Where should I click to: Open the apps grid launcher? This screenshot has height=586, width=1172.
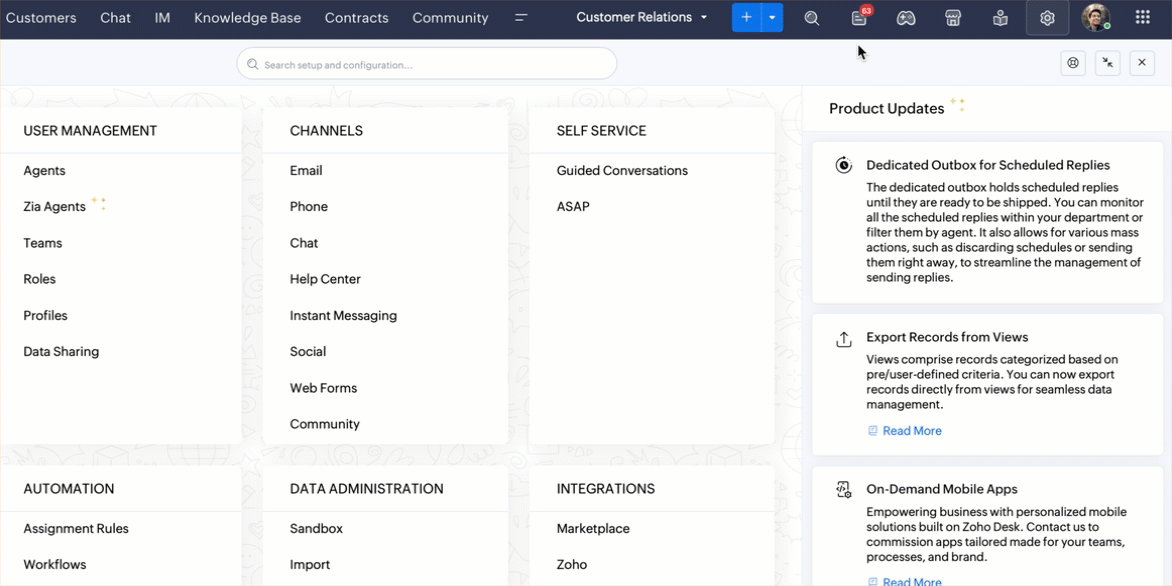1142,18
